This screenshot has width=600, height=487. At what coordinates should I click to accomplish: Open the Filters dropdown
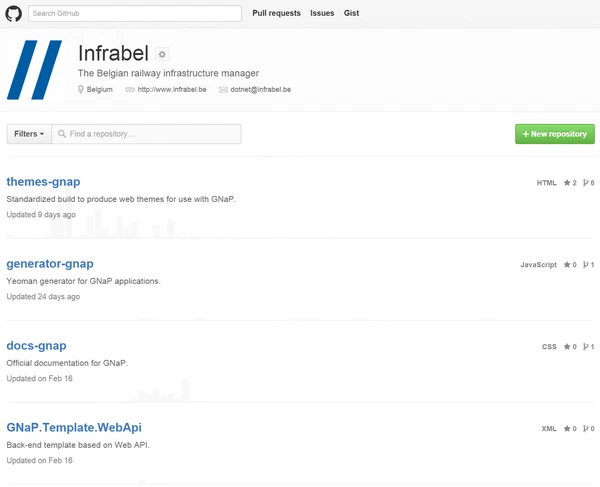[x=29, y=134]
